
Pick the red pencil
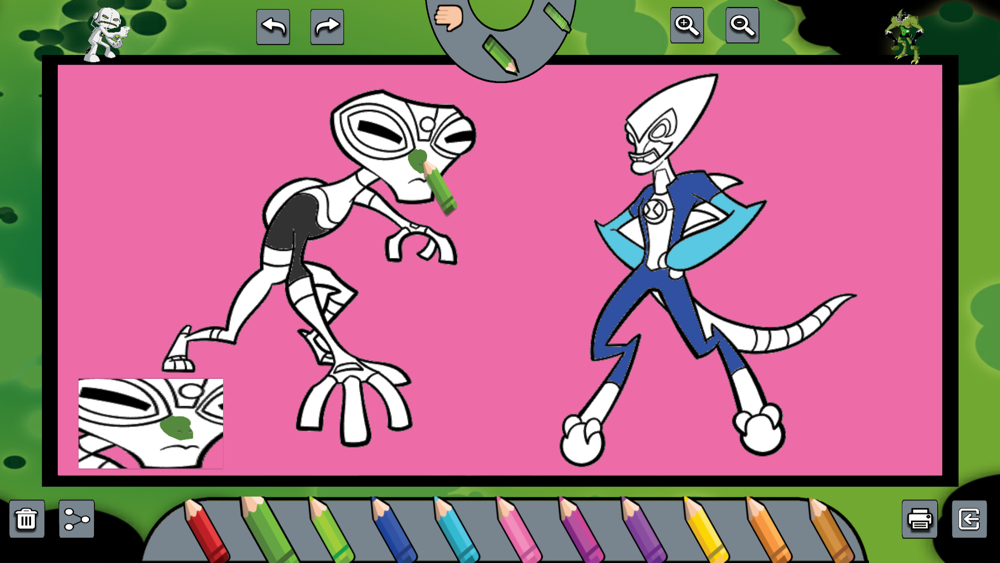tap(207, 530)
